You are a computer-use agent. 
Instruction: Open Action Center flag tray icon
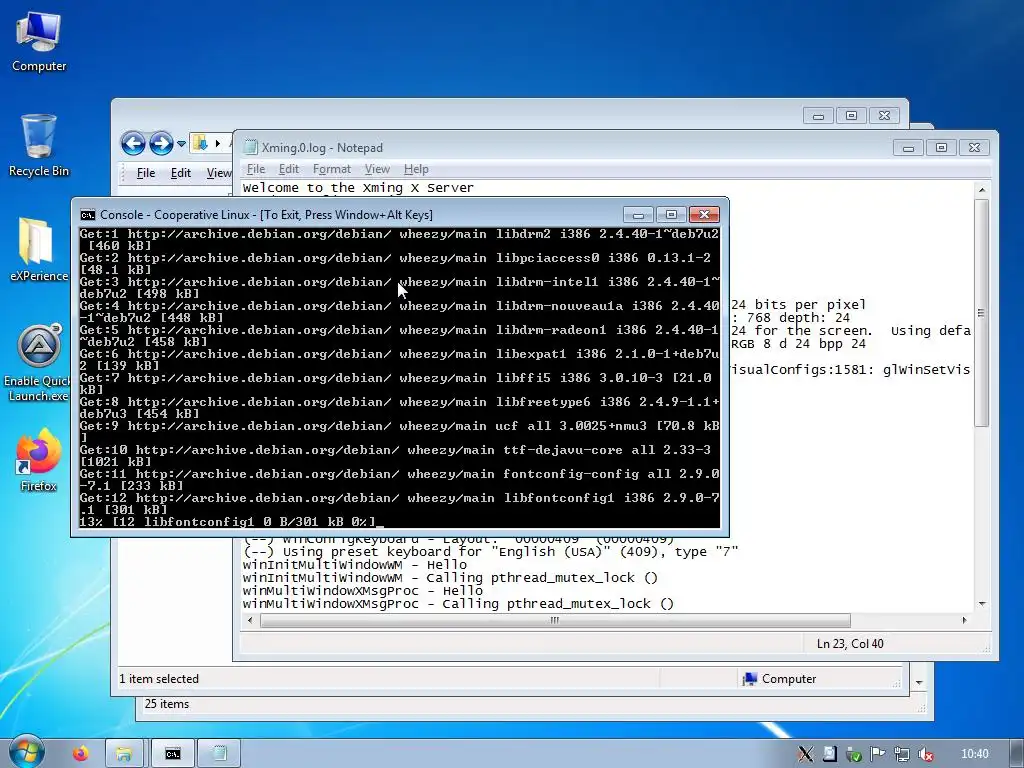[x=878, y=754]
